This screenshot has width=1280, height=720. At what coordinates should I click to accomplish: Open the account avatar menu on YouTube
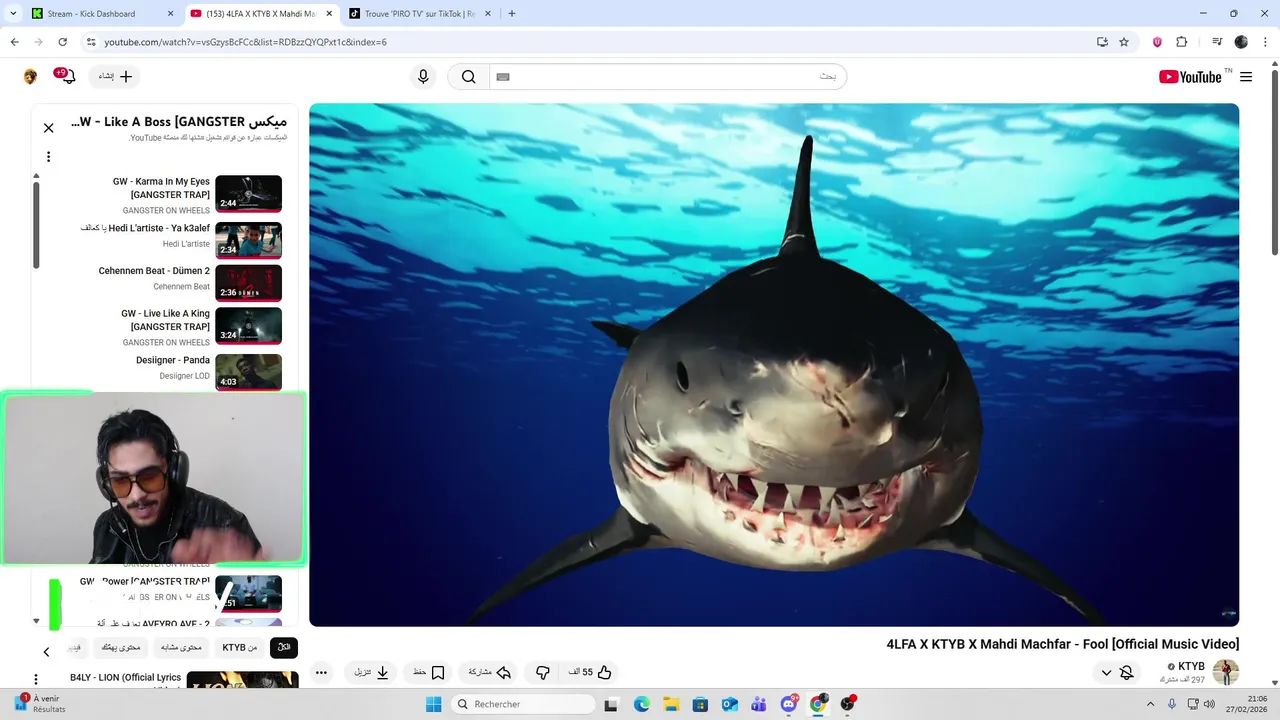pos(30,77)
